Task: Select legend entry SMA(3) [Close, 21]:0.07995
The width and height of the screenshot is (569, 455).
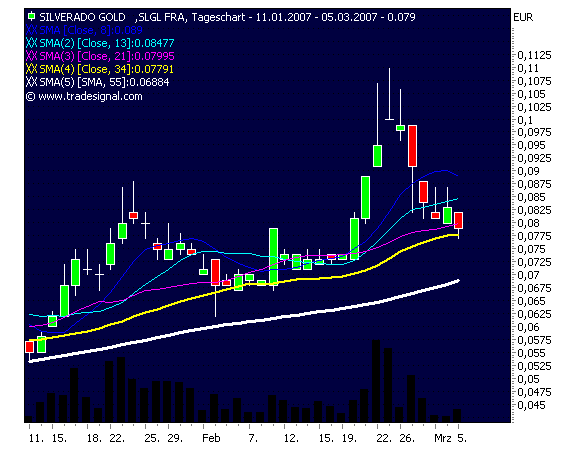Action: tap(107, 56)
